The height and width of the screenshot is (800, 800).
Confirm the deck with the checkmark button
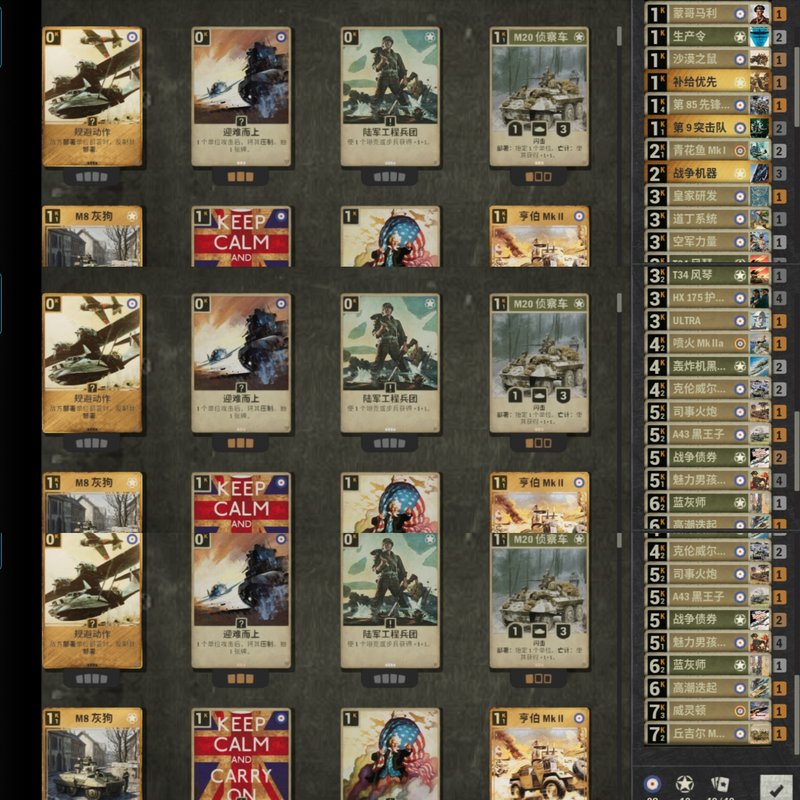777,788
